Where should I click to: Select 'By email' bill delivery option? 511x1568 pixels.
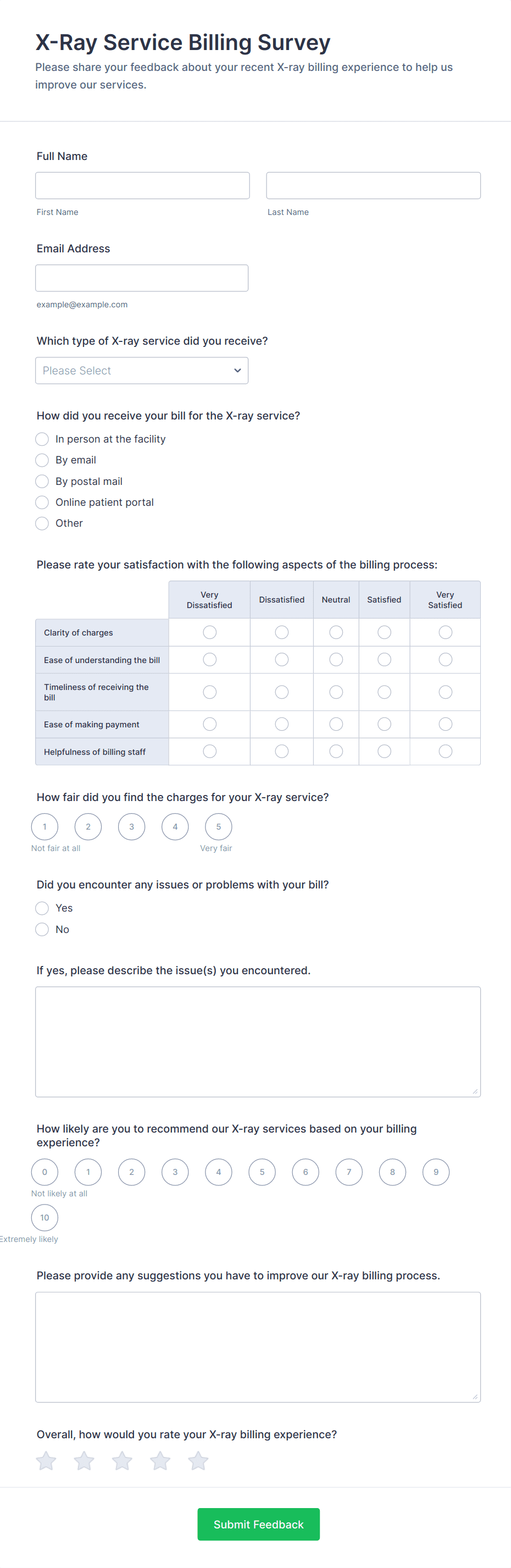[x=42, y=460]
